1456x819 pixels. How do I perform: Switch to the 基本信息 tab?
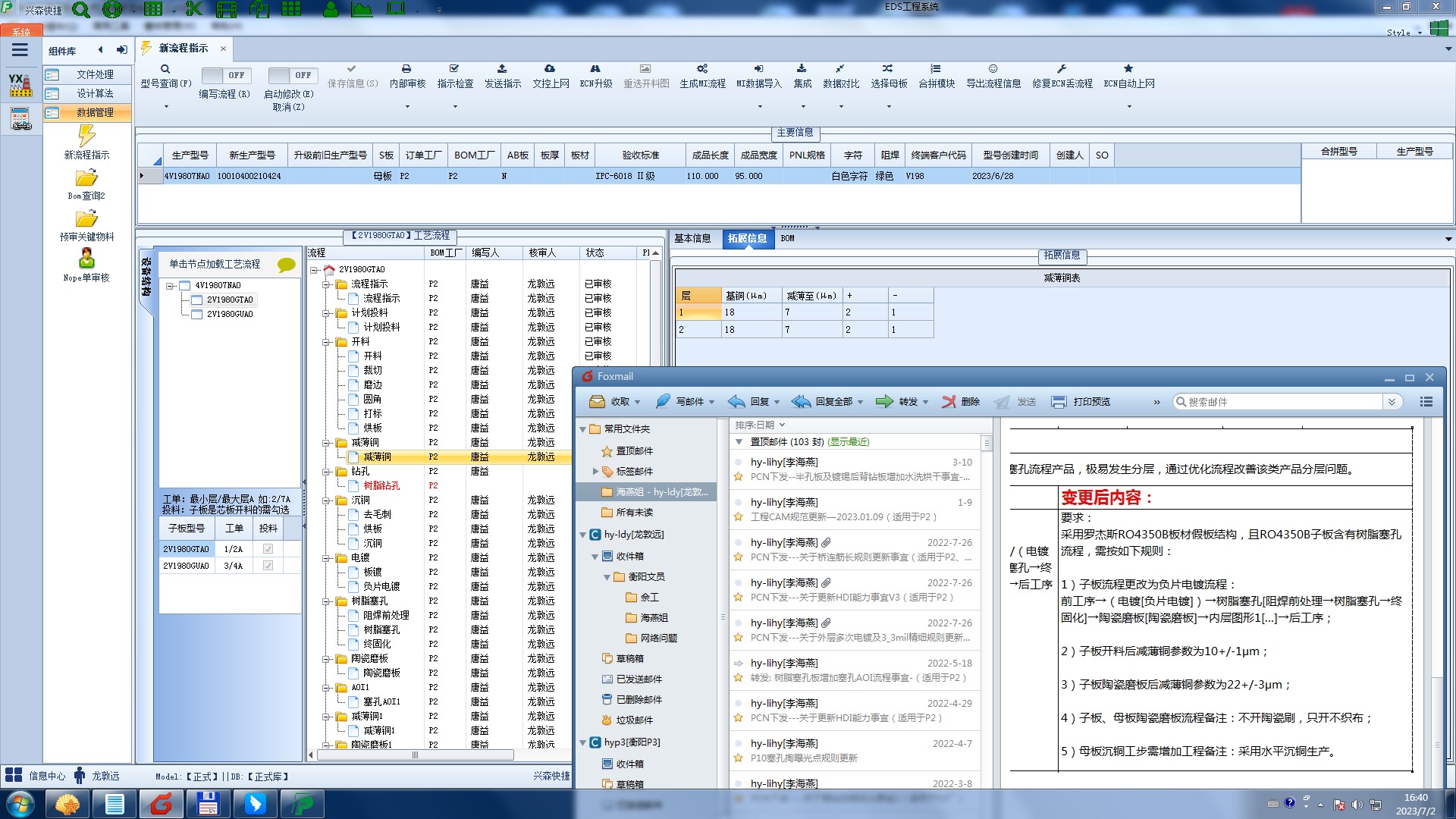click(692, 238)
